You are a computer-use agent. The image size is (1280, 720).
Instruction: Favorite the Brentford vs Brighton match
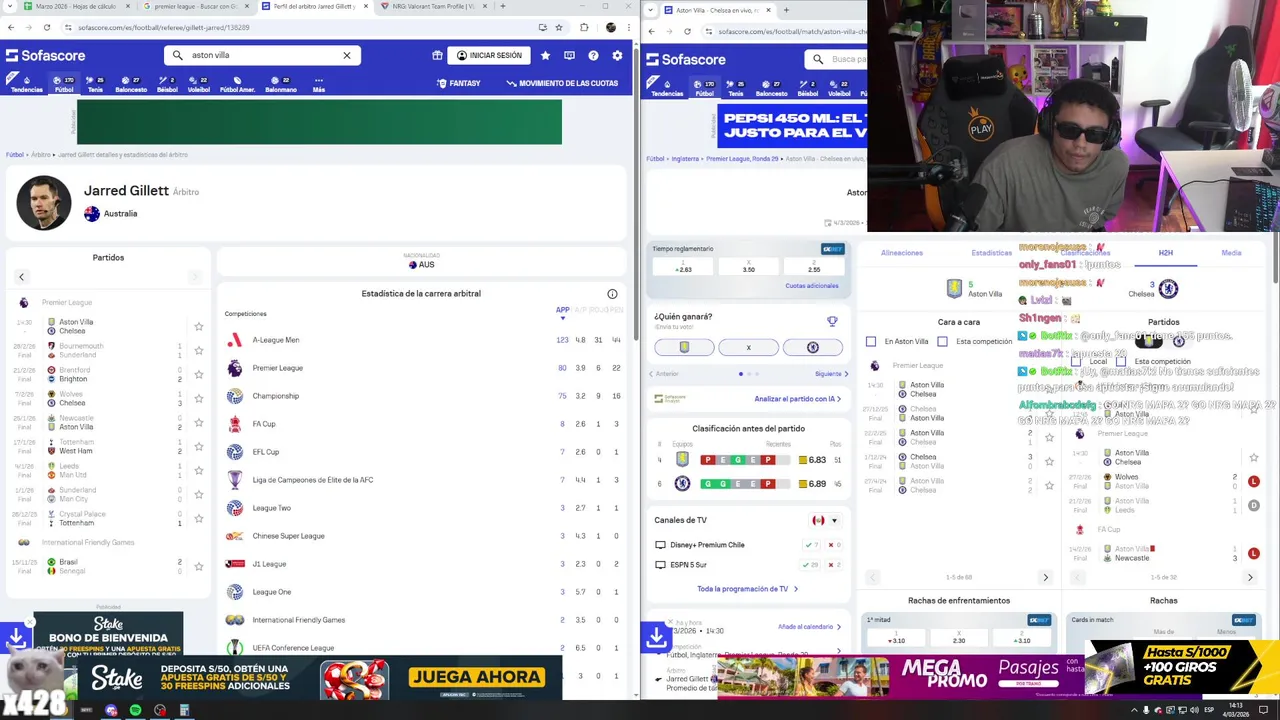(x=199, y=375)
